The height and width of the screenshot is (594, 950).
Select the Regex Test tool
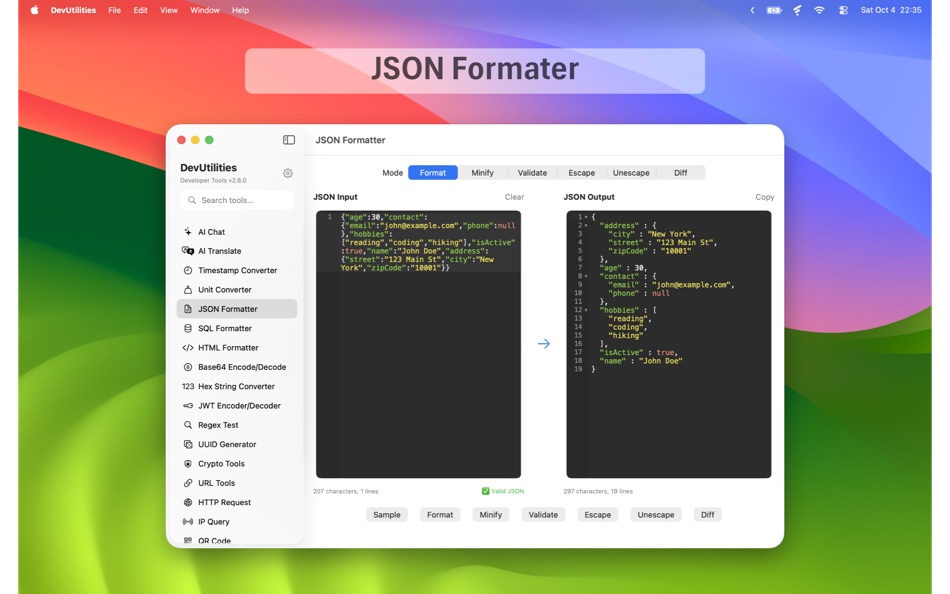point(237,425)
